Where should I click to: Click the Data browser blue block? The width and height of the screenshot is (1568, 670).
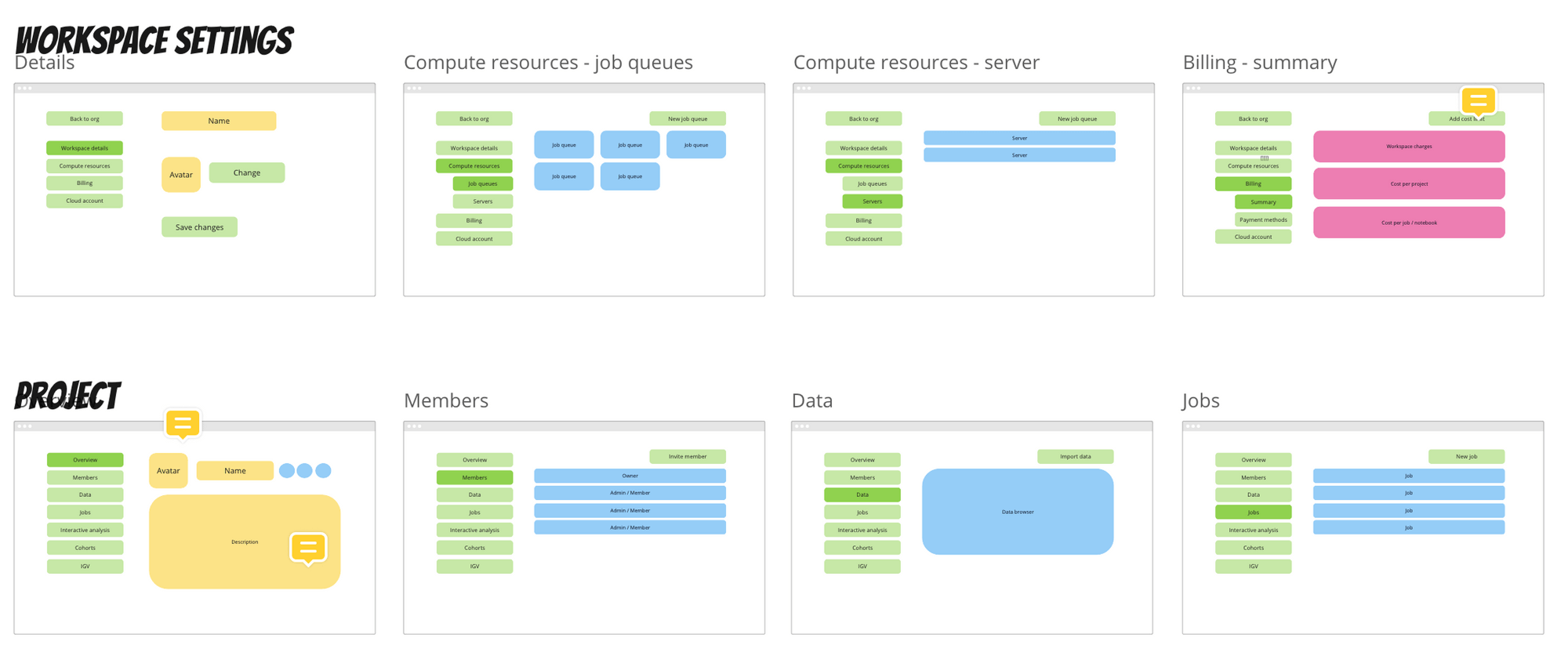click(1018, 512)
